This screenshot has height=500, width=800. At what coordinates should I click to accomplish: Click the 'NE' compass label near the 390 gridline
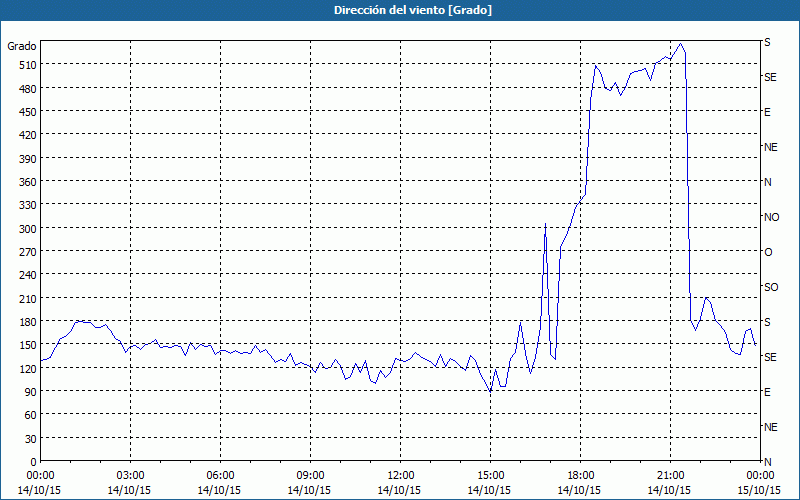[x=771, y=147]
